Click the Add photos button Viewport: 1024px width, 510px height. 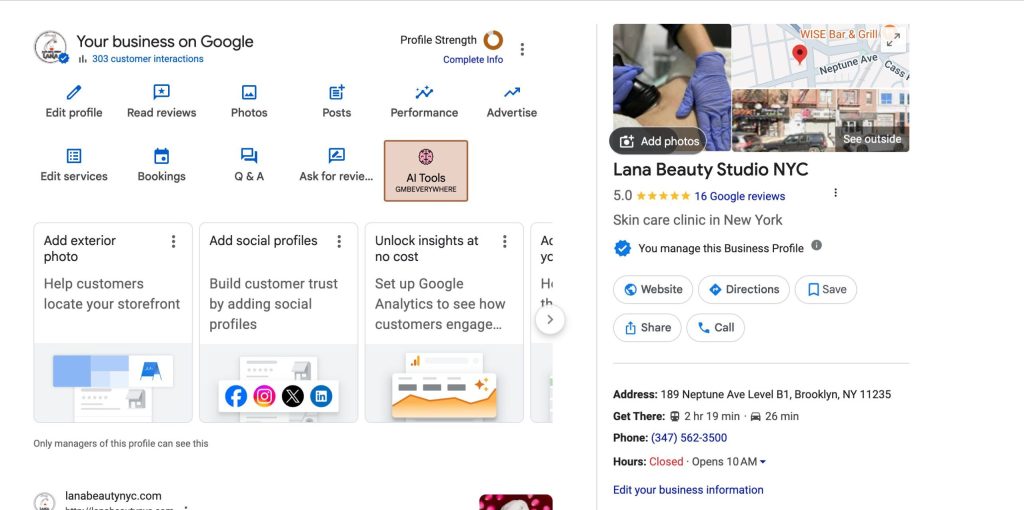click(658, 141)
